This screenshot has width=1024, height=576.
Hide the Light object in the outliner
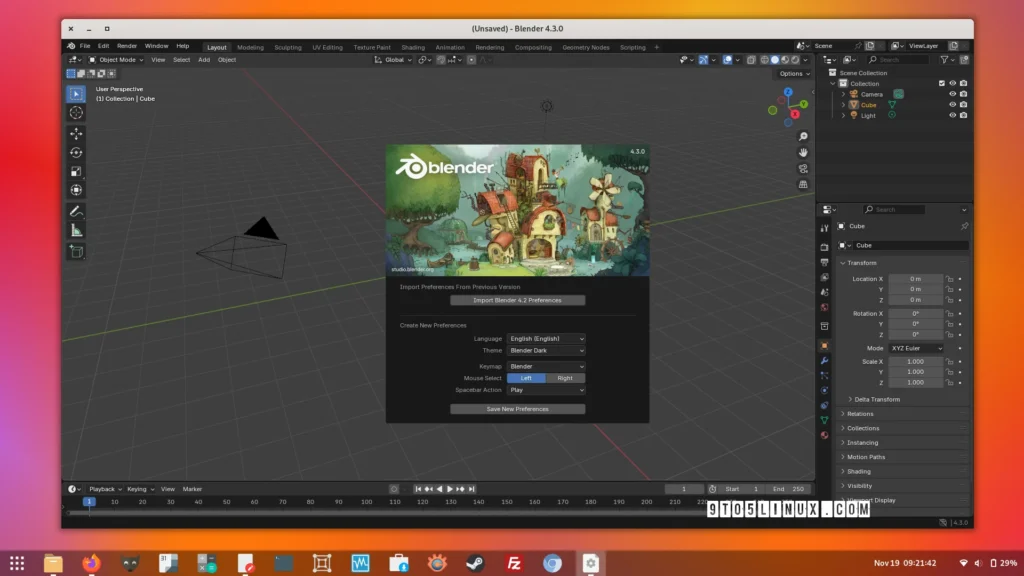952,116
